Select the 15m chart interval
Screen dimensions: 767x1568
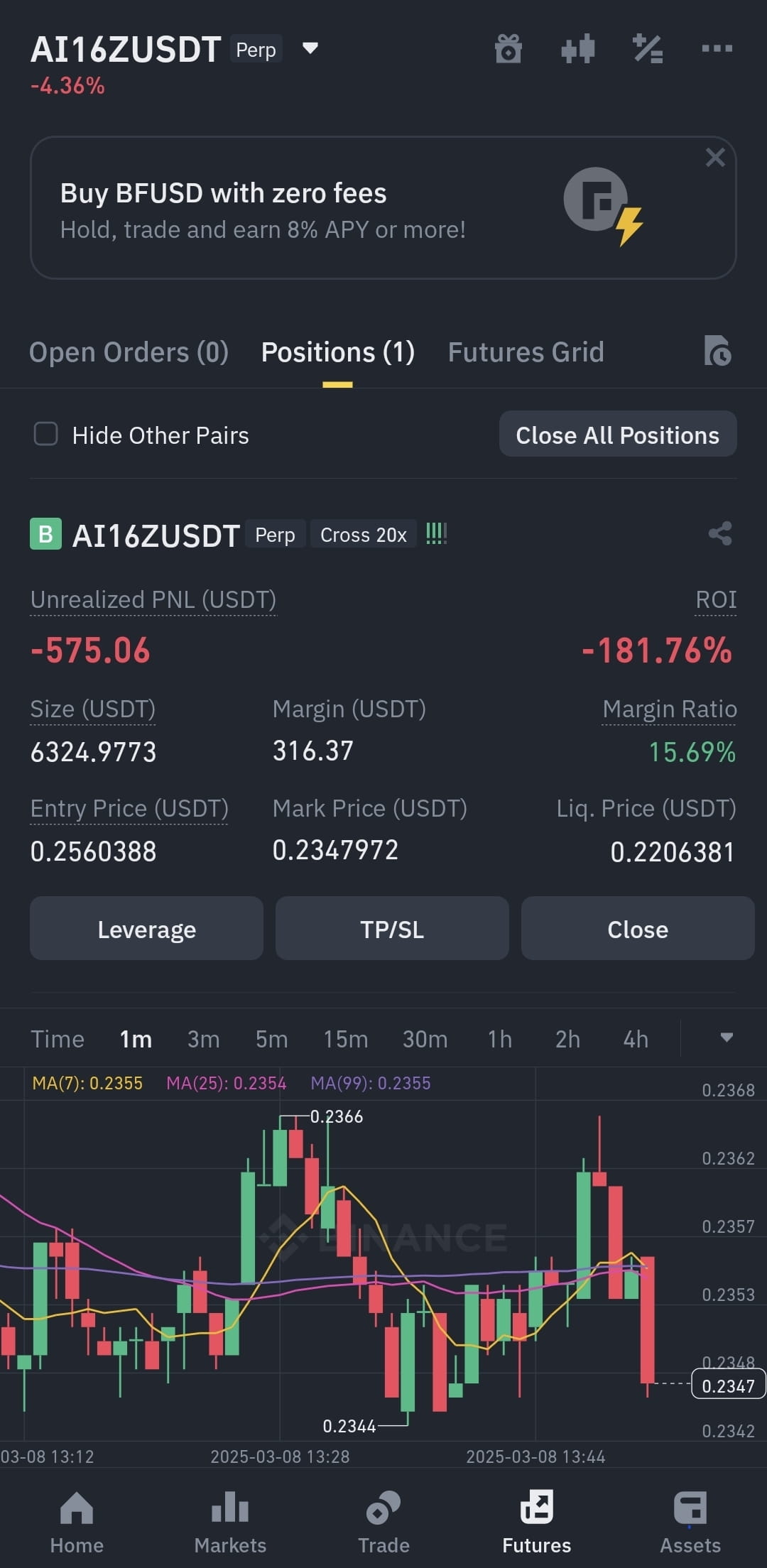[x=346, y=1040]
